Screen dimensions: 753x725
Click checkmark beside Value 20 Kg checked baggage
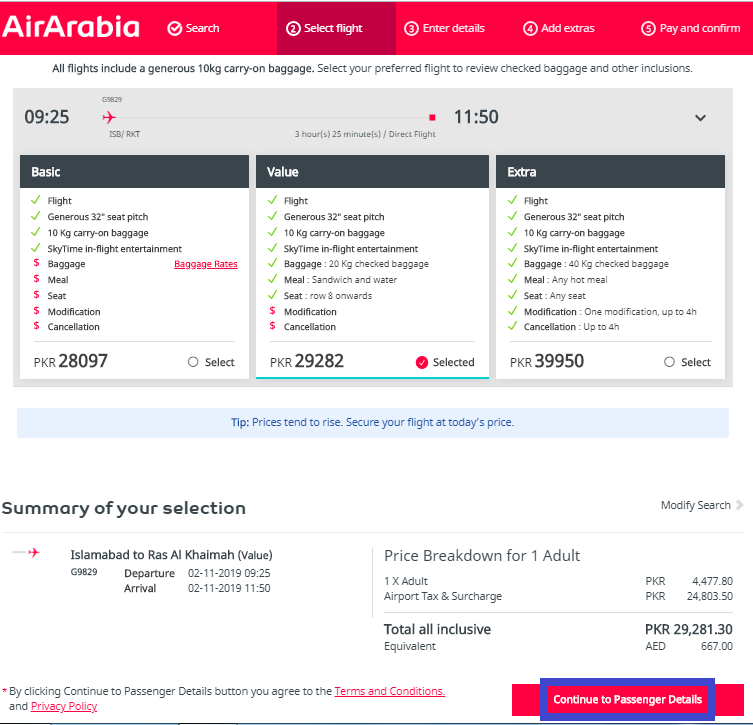pos(272,263)
